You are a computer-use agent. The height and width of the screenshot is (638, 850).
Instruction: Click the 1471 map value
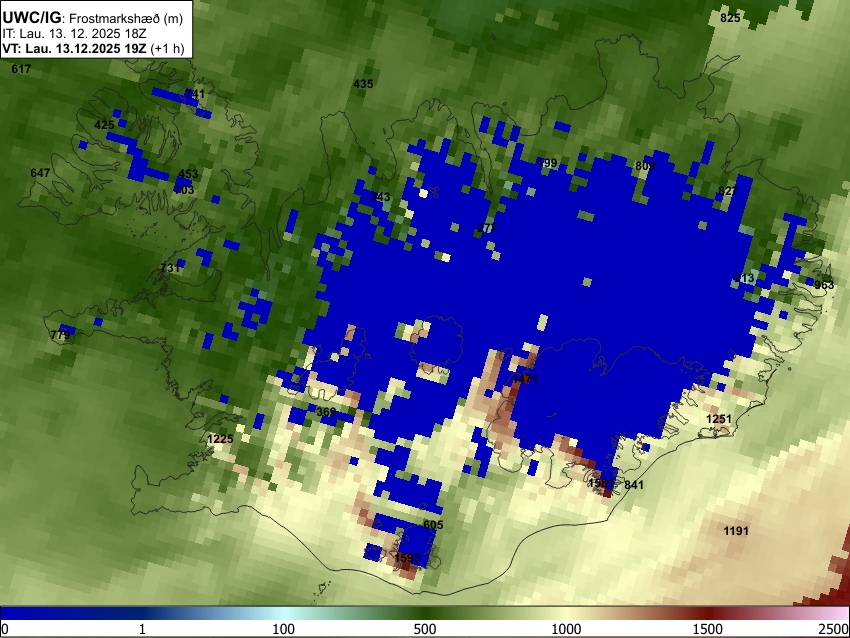coord(525,378)
